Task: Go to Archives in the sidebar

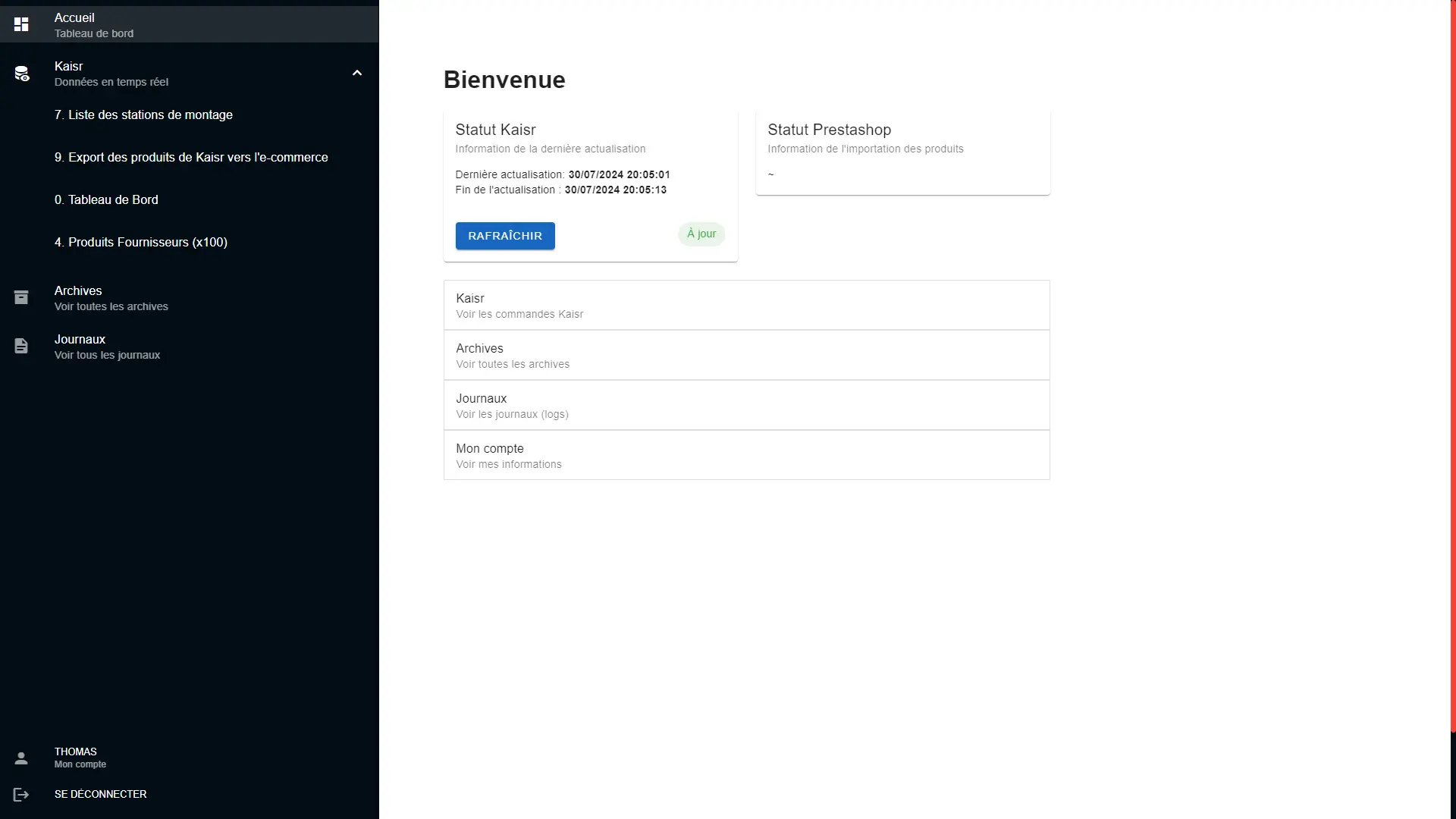Action: coord(190,297)
